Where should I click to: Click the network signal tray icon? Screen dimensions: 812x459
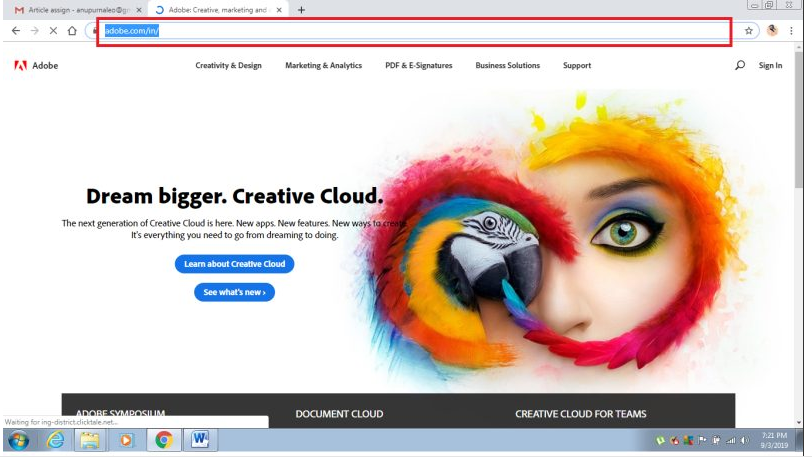click(731, 441)
